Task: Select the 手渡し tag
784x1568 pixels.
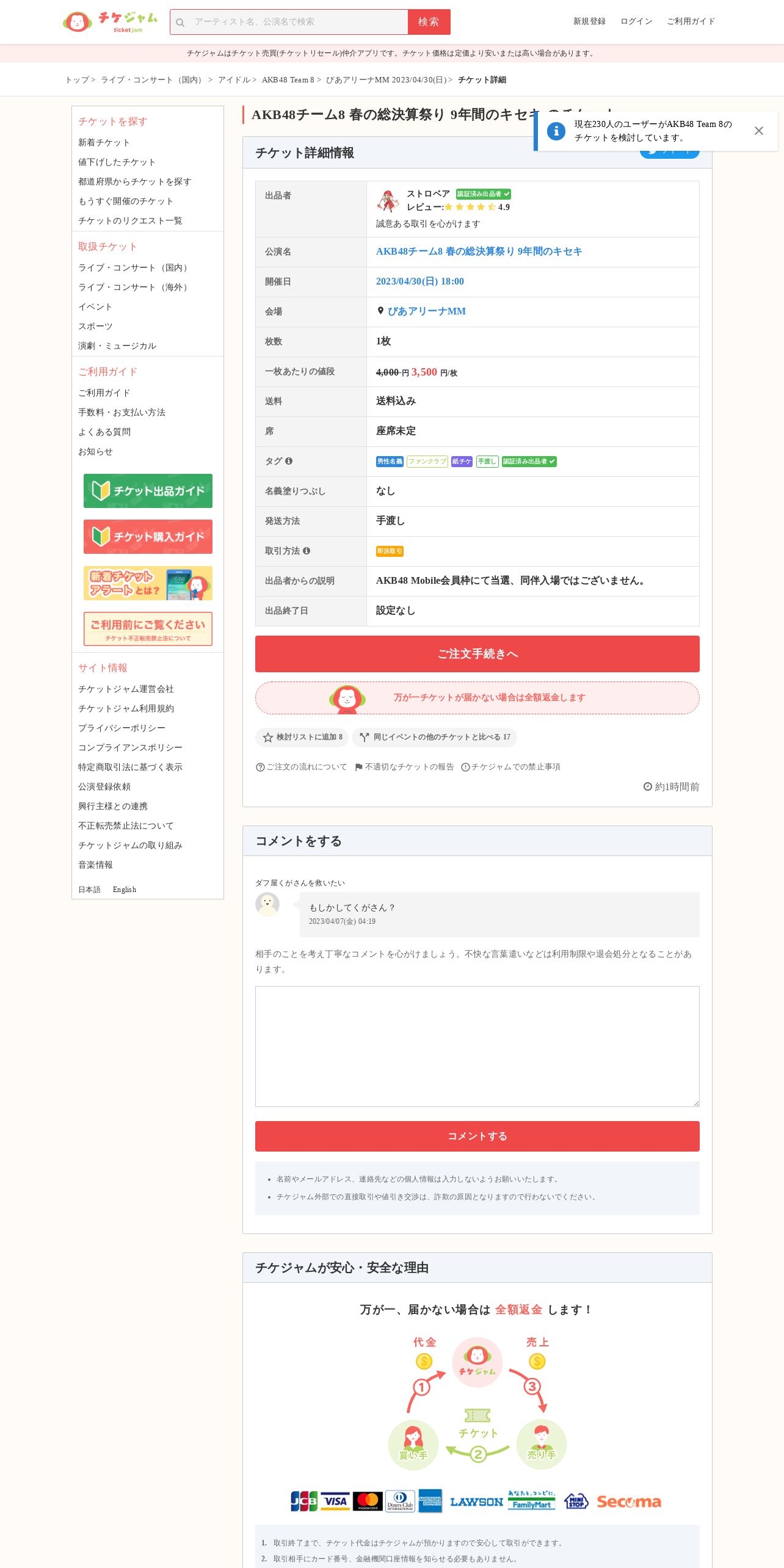Action: tap(487, 462)
